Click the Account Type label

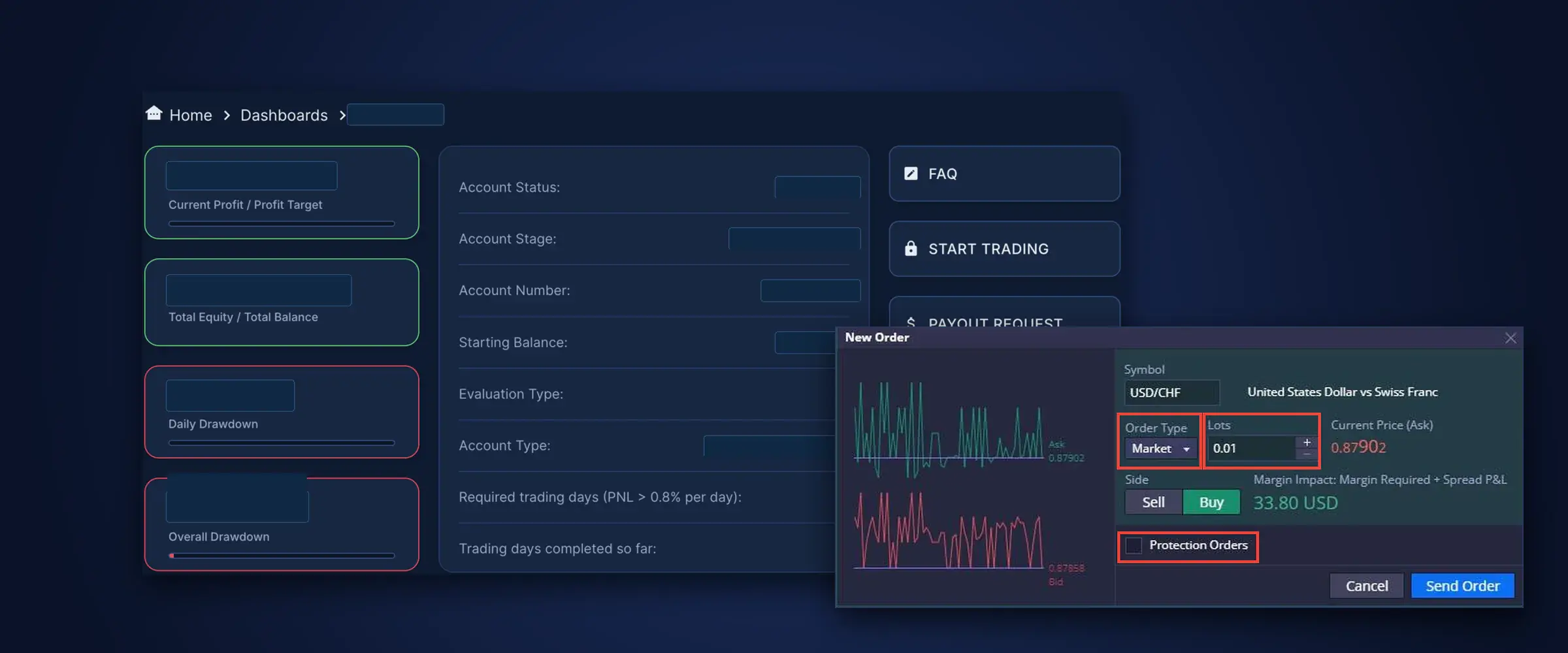pyautogui.click(x=504, y=445)
